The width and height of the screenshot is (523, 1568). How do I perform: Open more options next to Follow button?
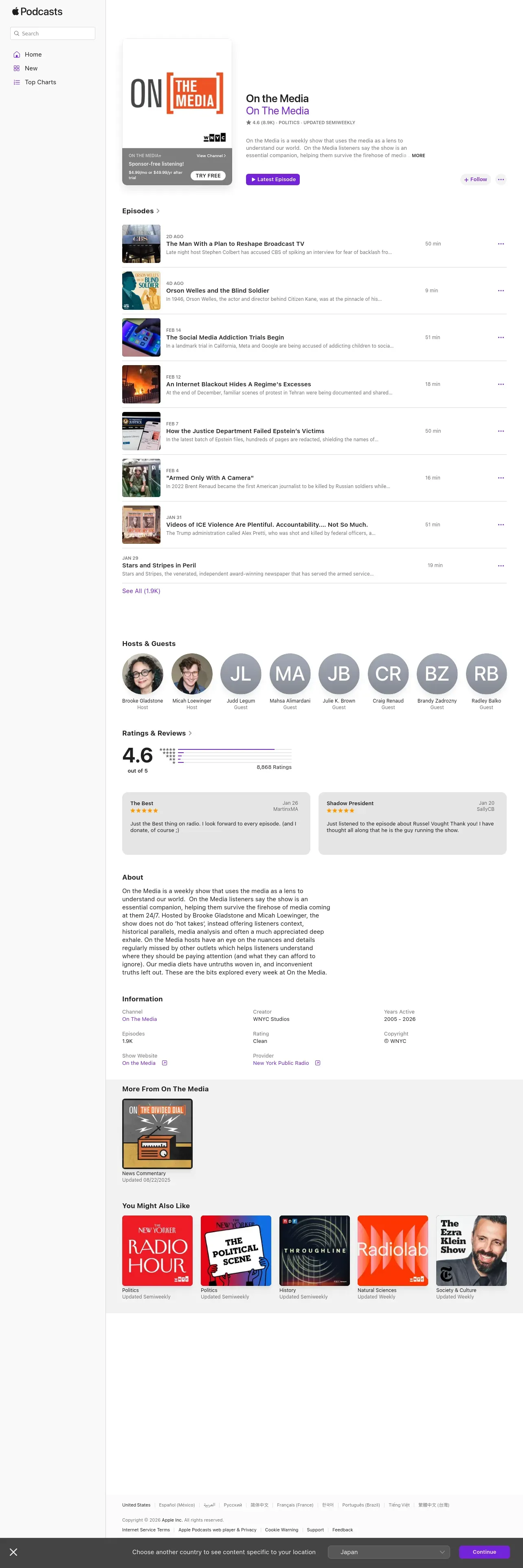point(501,180)
